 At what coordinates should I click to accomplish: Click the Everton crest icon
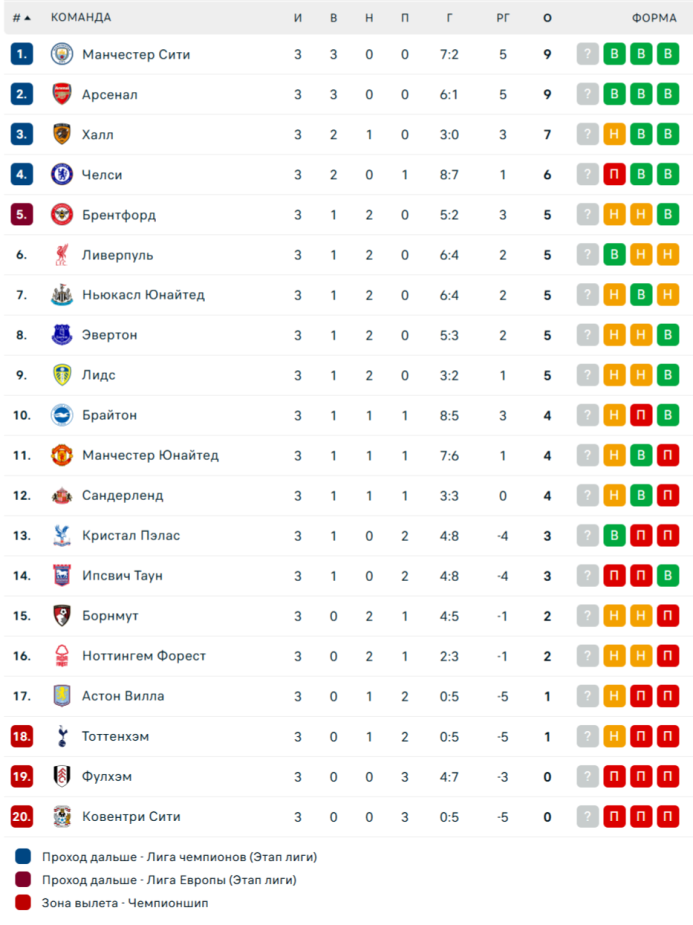coord(61,335)
